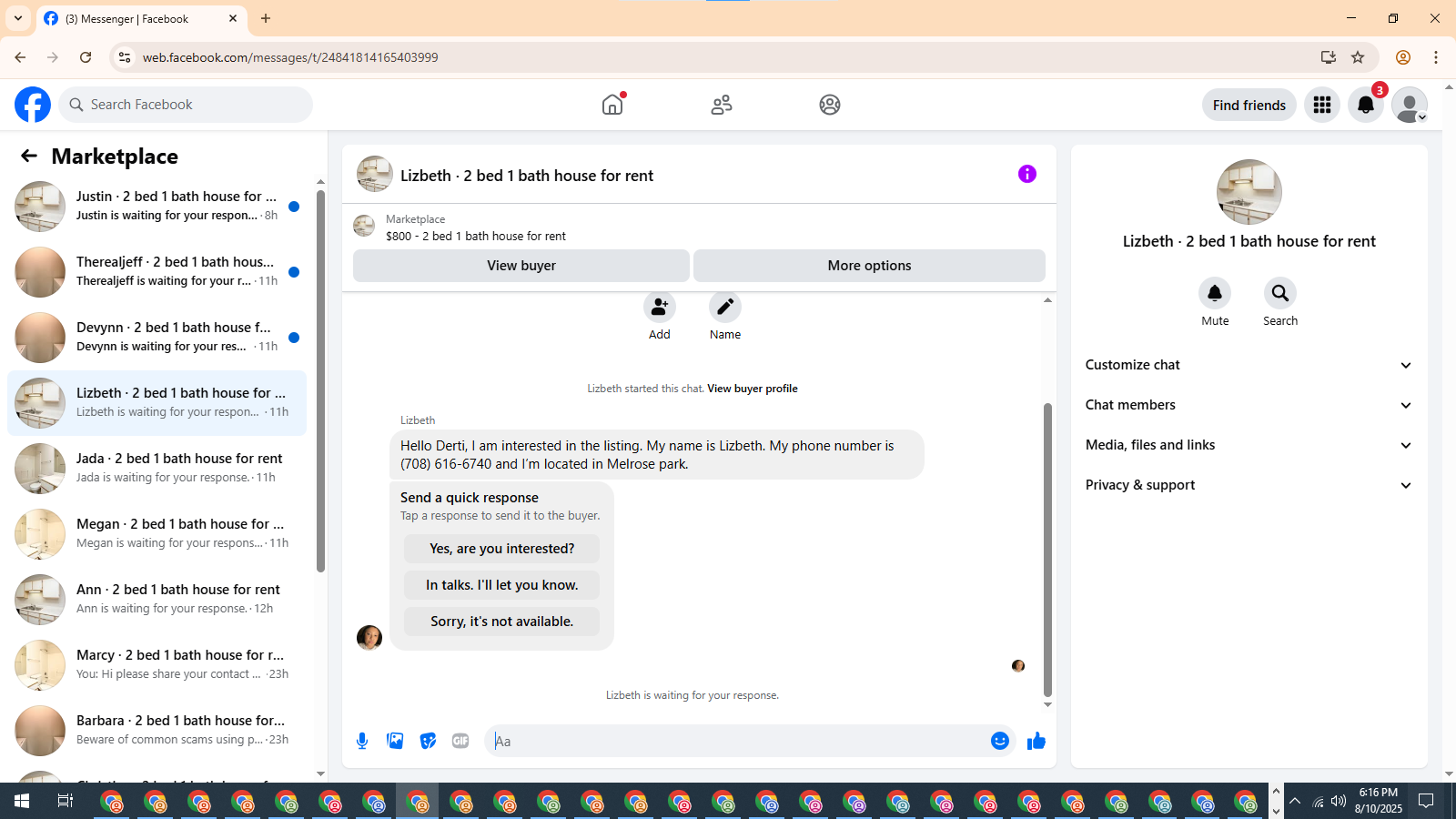Open the notifications bell
Screen dimensions: 1456x819
pyautogui.click(x=1366, y=105)
